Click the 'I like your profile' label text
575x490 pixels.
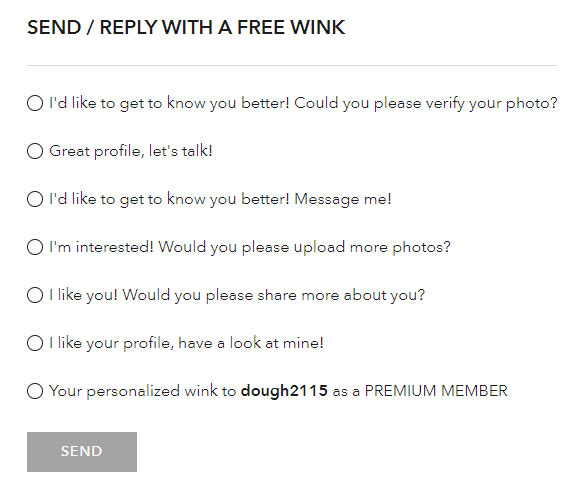click(x=111, y=344)
